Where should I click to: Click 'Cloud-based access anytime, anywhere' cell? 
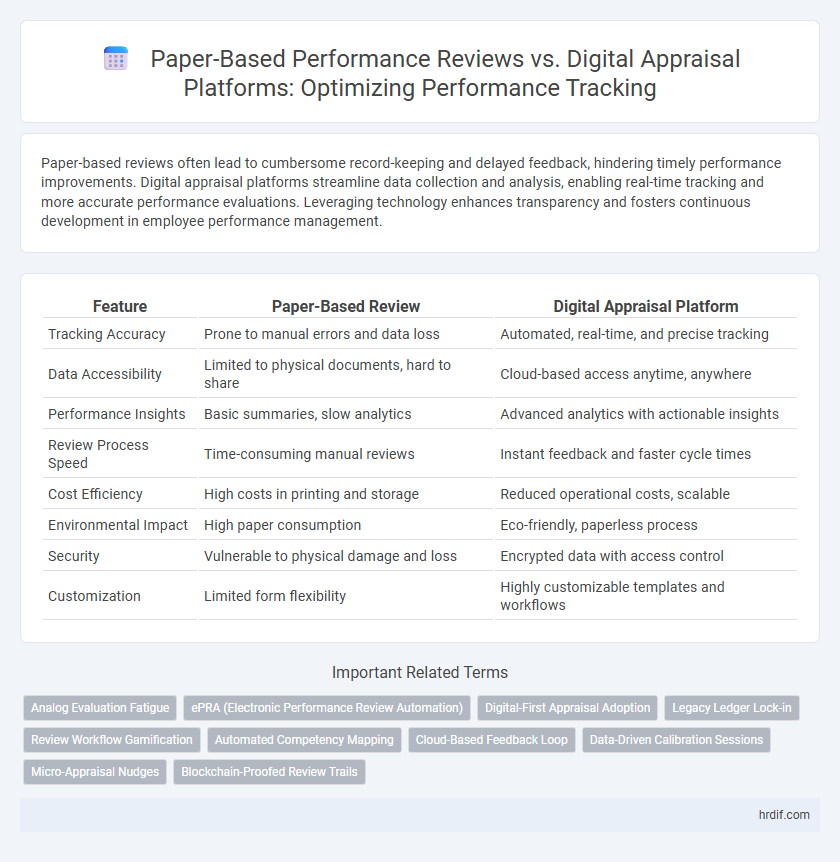click(x=646, y=374)
